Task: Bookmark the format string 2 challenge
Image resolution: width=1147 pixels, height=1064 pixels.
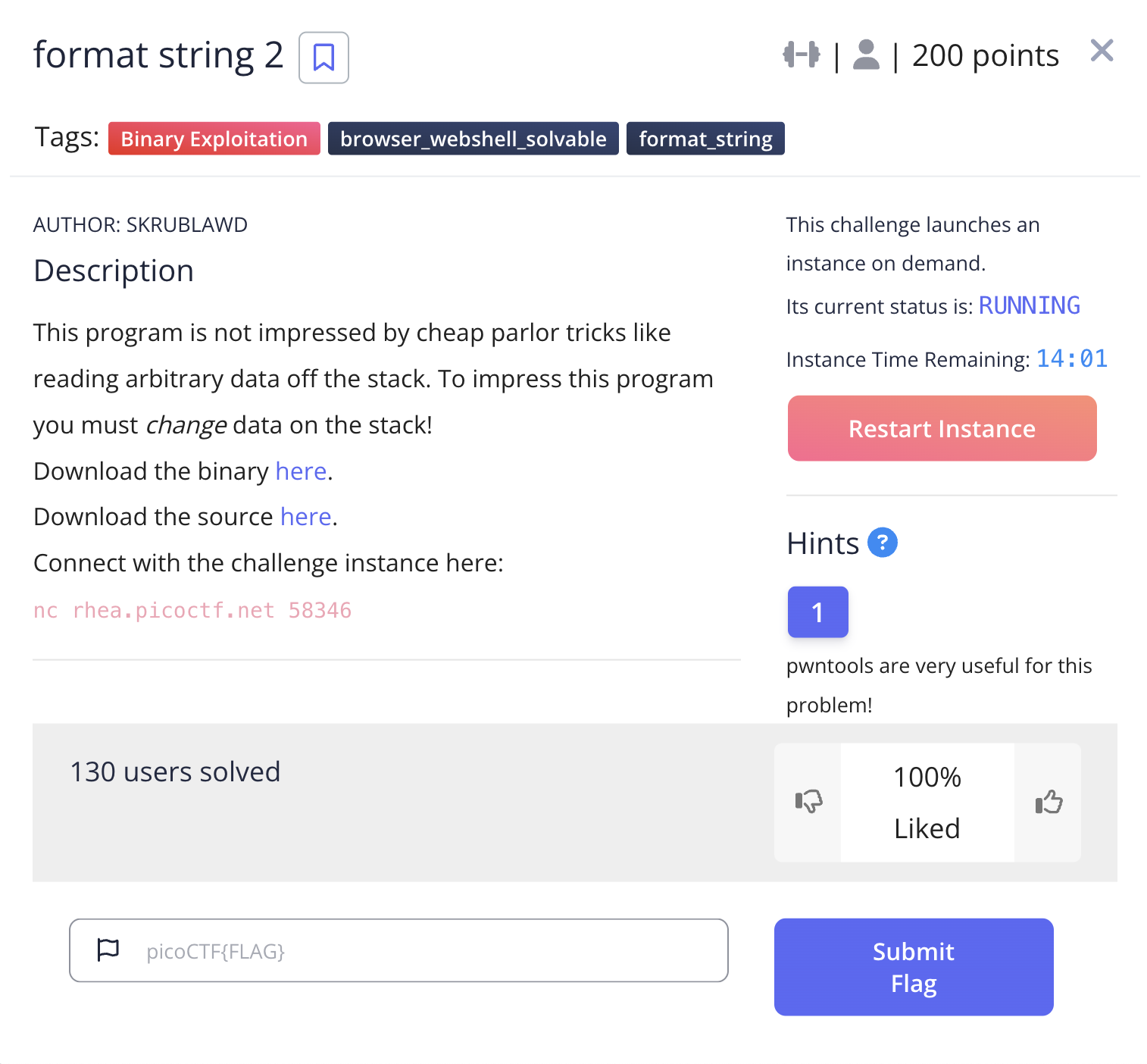Action: 323,58
